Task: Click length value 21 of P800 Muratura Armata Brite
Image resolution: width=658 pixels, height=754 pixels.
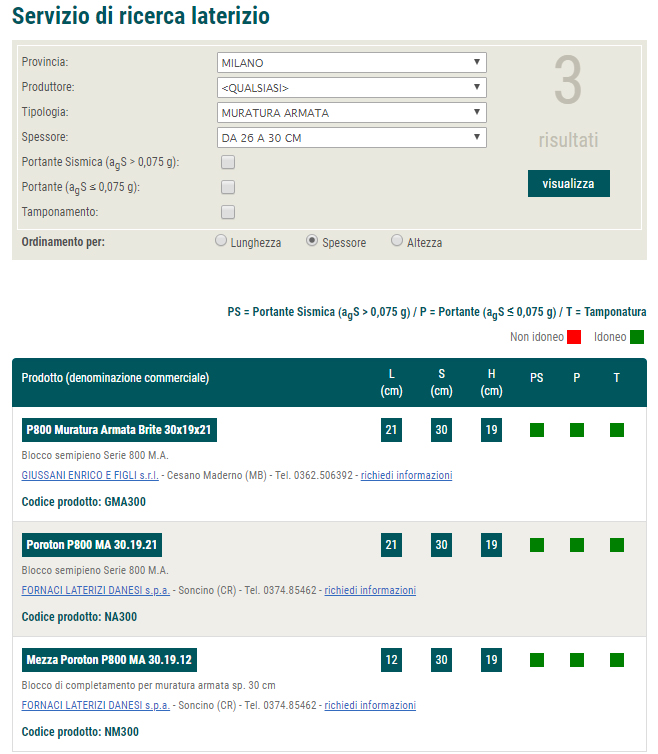Action: point(392,430)
